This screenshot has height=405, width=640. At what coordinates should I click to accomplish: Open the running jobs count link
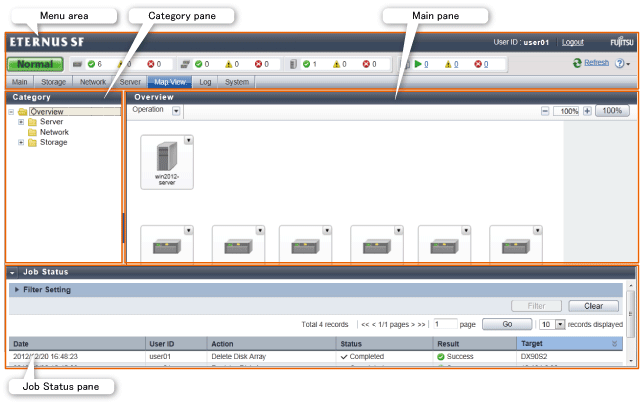[426, 64]
